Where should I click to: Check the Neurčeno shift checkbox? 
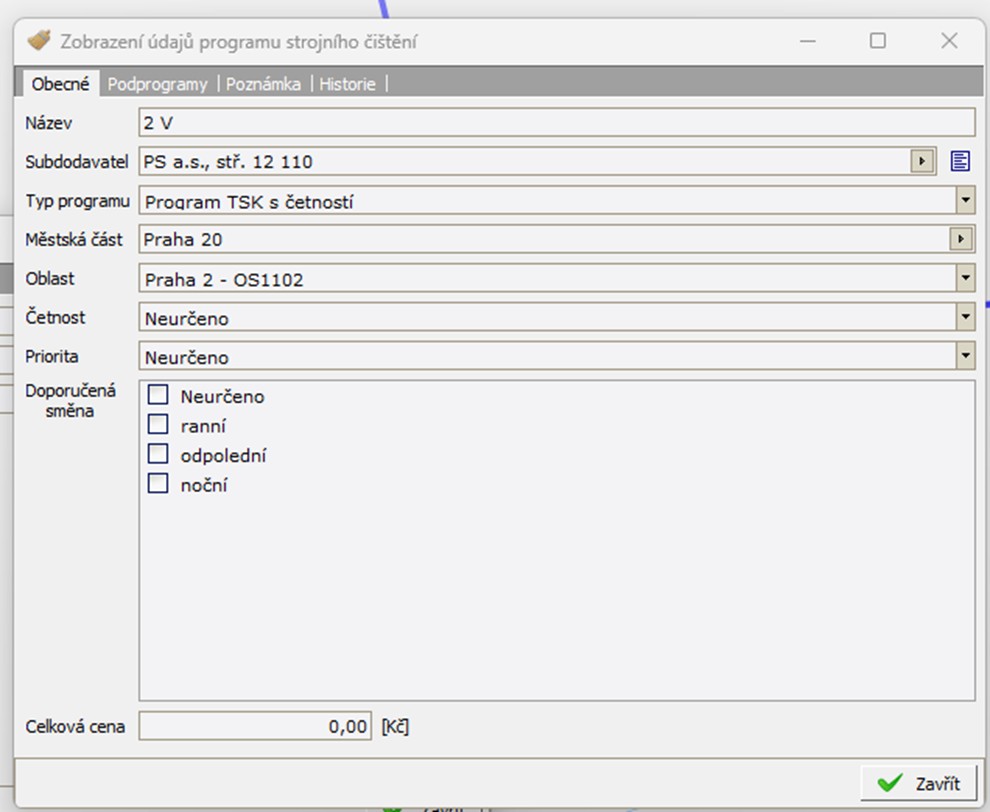point(158,395)
